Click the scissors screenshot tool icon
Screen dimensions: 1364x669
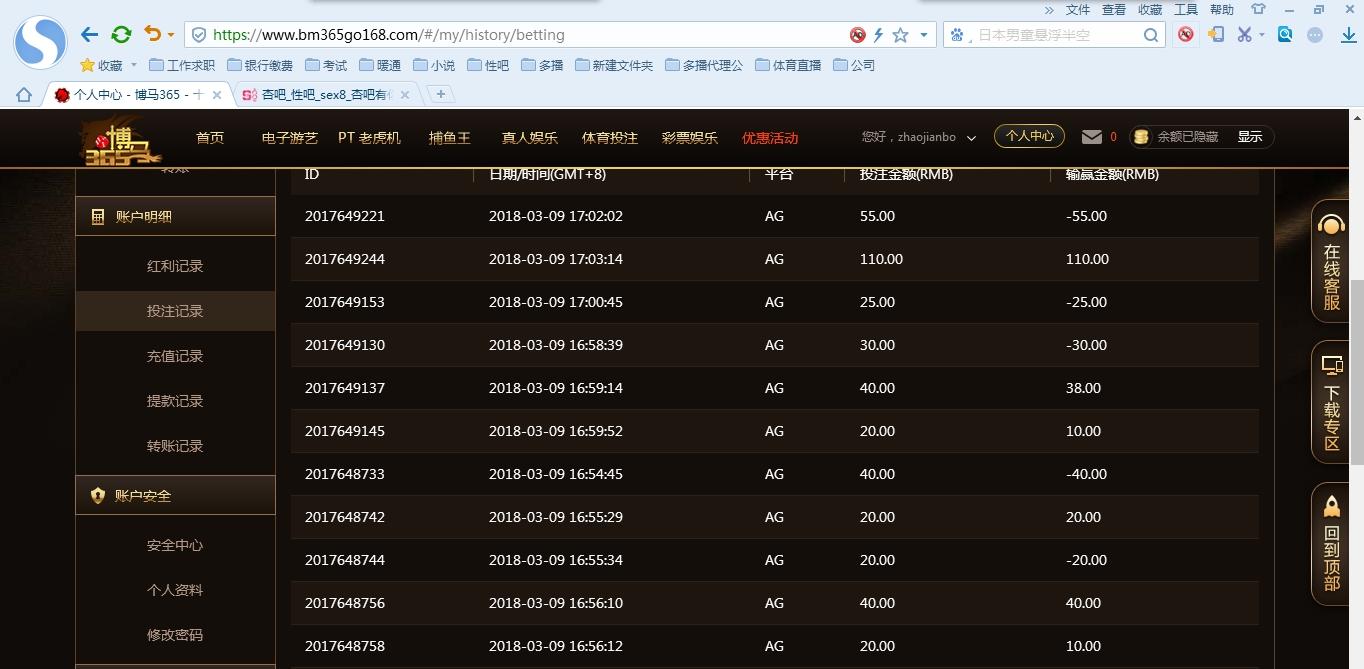1244,34
